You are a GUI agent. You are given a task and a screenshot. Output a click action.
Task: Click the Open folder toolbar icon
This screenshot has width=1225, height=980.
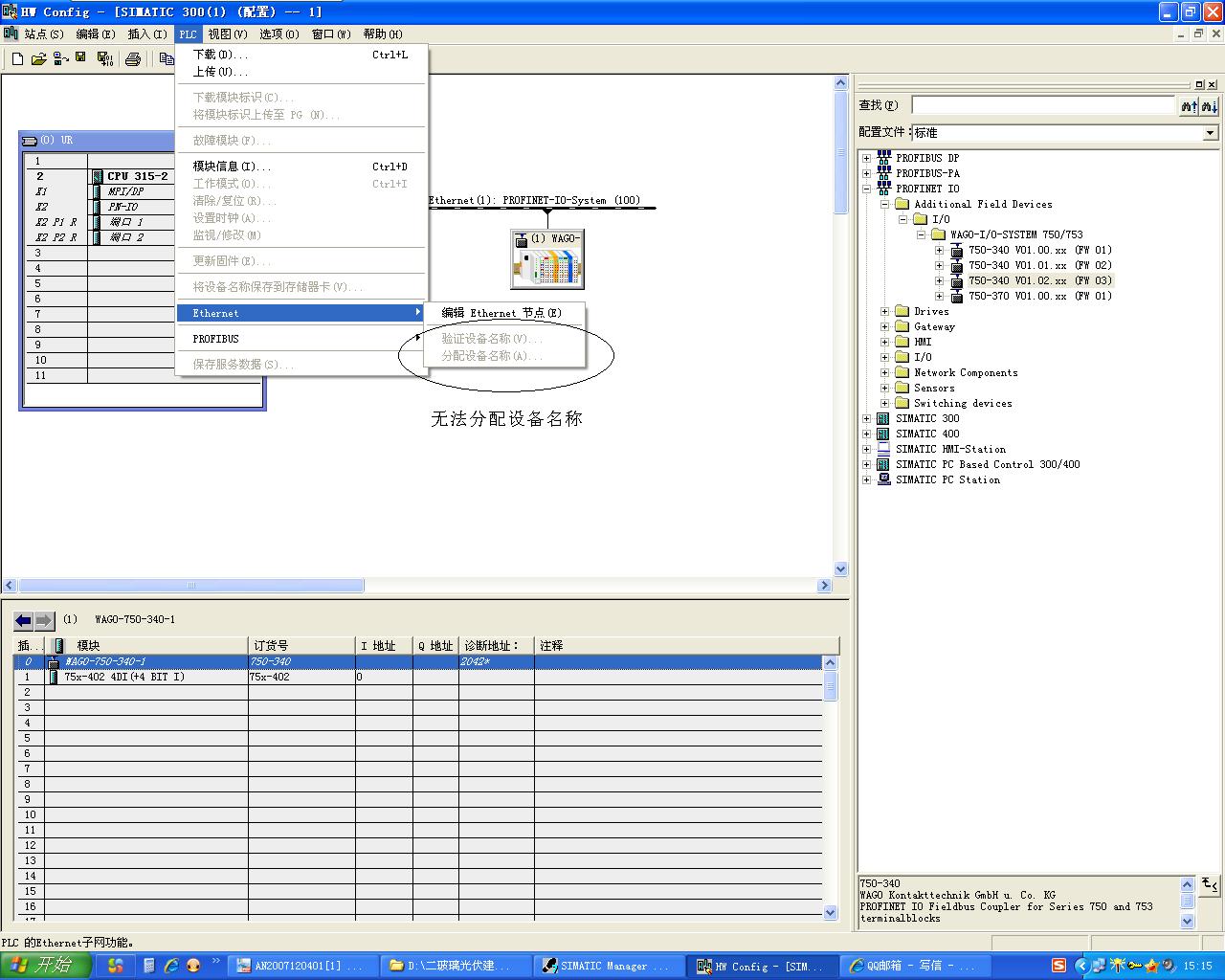(x=38, y=59)
